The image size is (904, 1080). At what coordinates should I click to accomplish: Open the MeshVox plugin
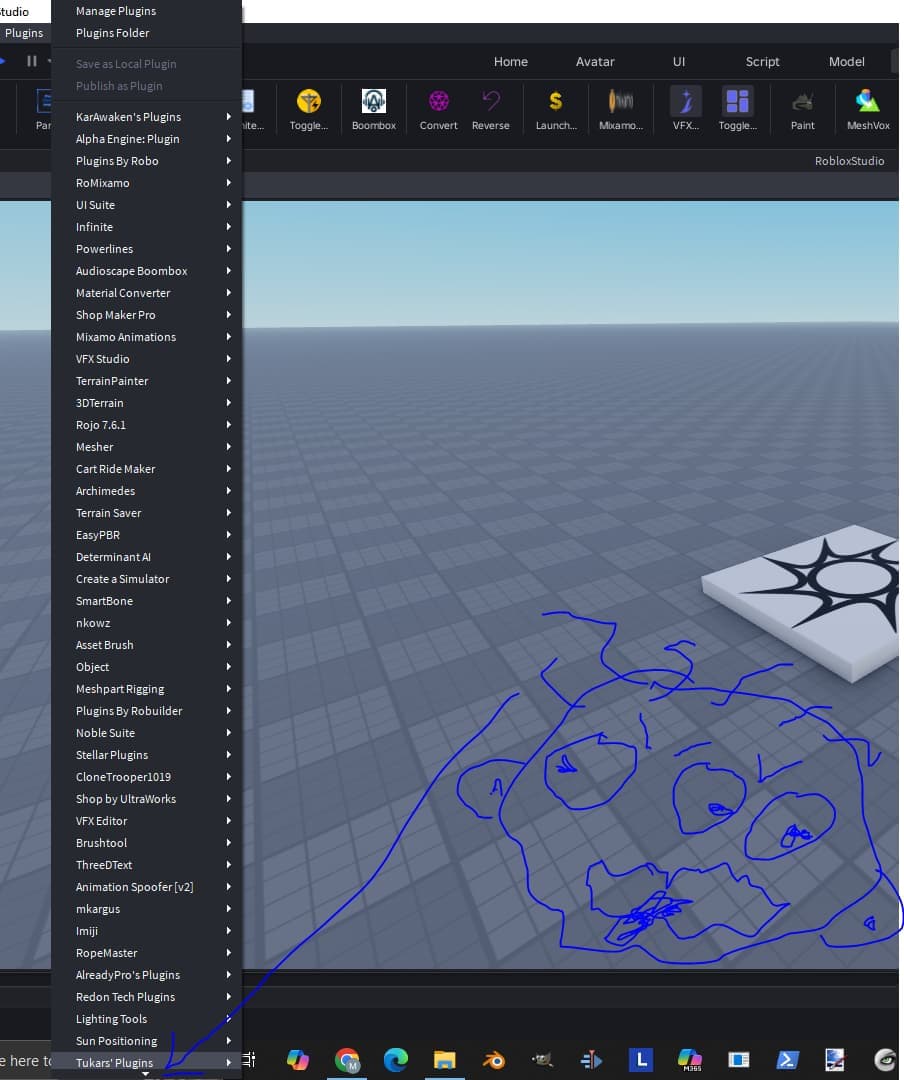tap(867, 110)
